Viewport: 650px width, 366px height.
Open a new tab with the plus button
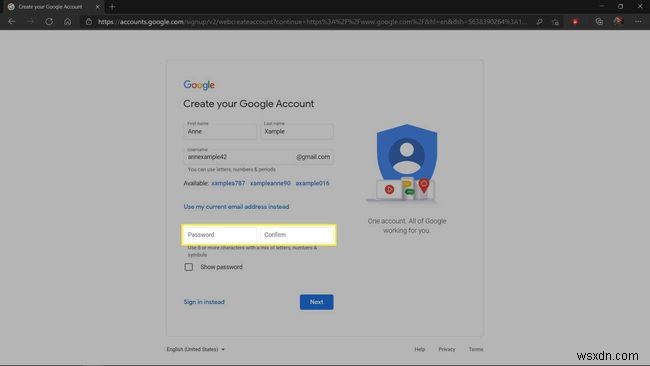pyautogui.click(x=112, y=7)
